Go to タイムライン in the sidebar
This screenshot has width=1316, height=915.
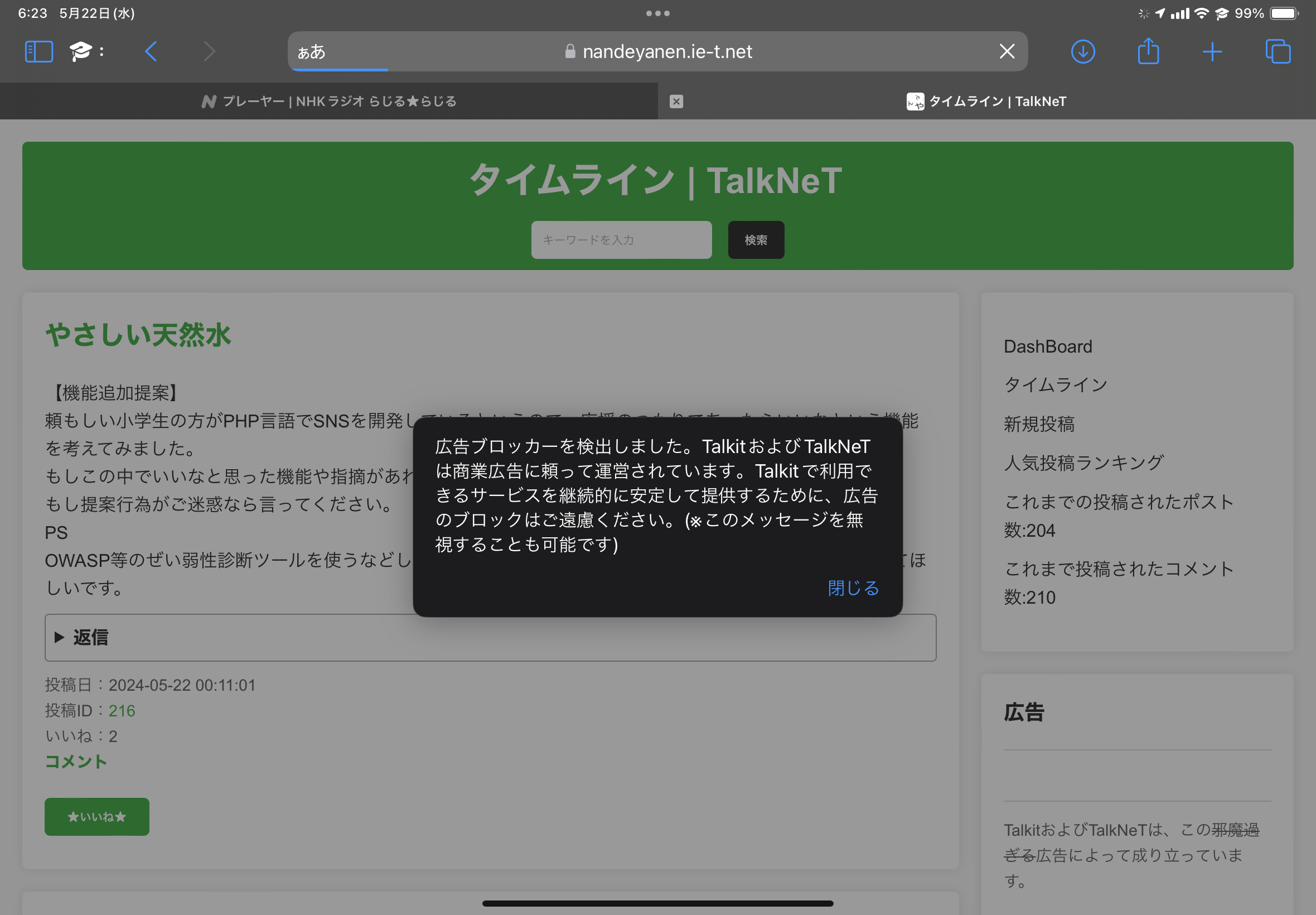[1056, 384]
